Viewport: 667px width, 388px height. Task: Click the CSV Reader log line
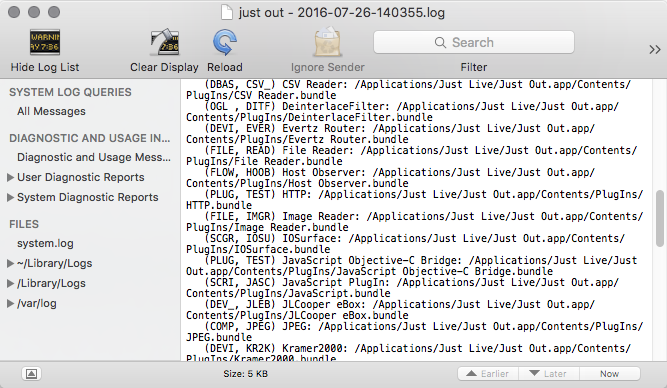coord(408,90)
